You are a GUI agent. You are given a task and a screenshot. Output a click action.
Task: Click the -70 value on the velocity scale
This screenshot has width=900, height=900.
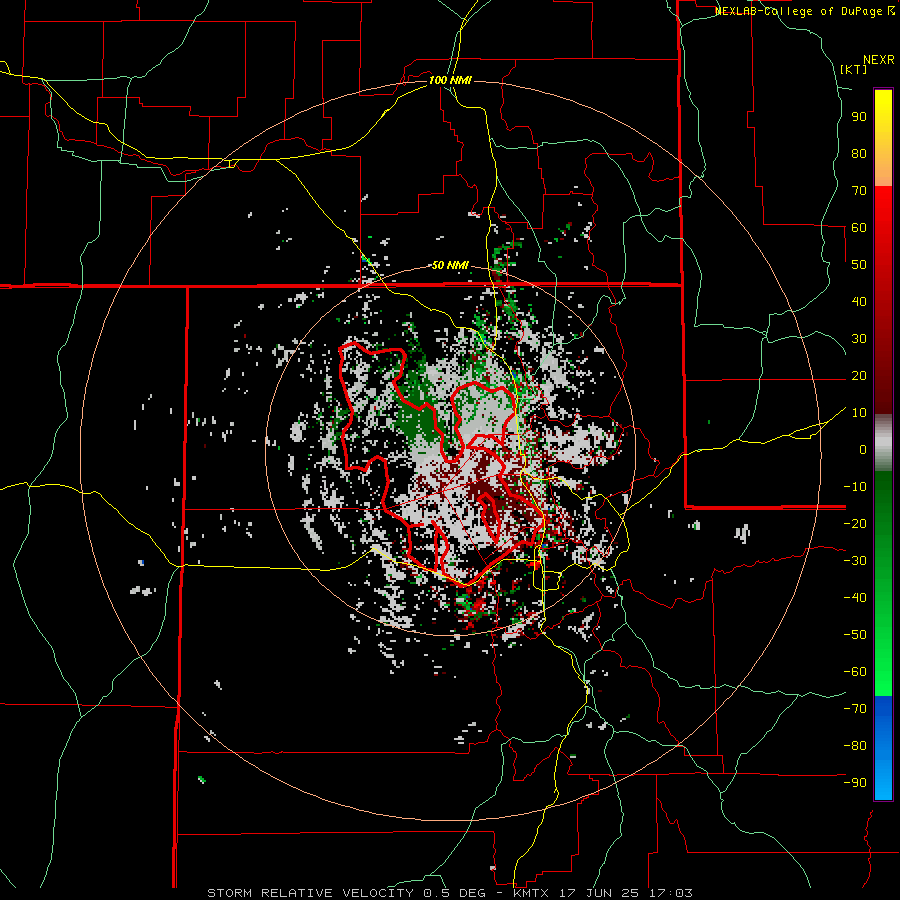pos(855,708)
